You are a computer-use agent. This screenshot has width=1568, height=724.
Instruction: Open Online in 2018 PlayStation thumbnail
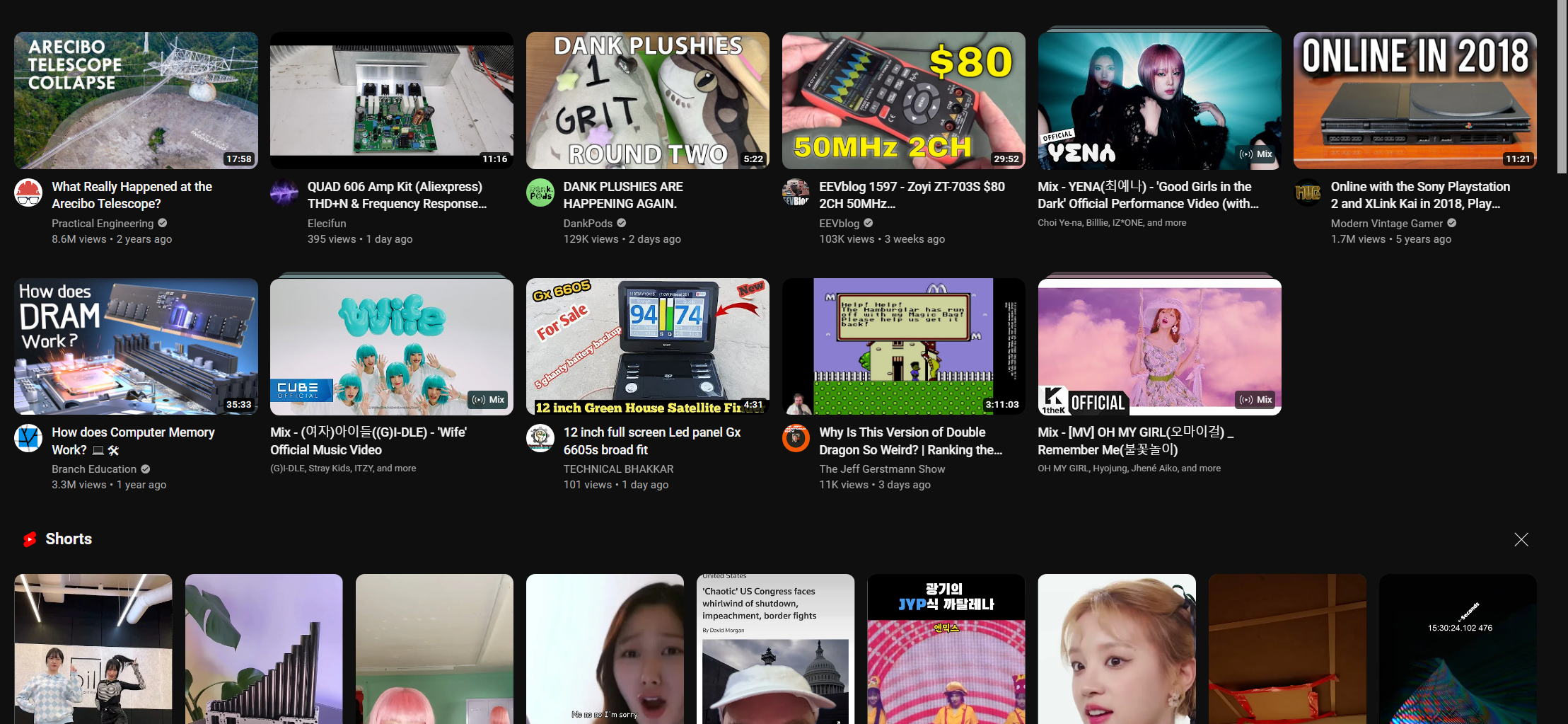[1415, 100]
